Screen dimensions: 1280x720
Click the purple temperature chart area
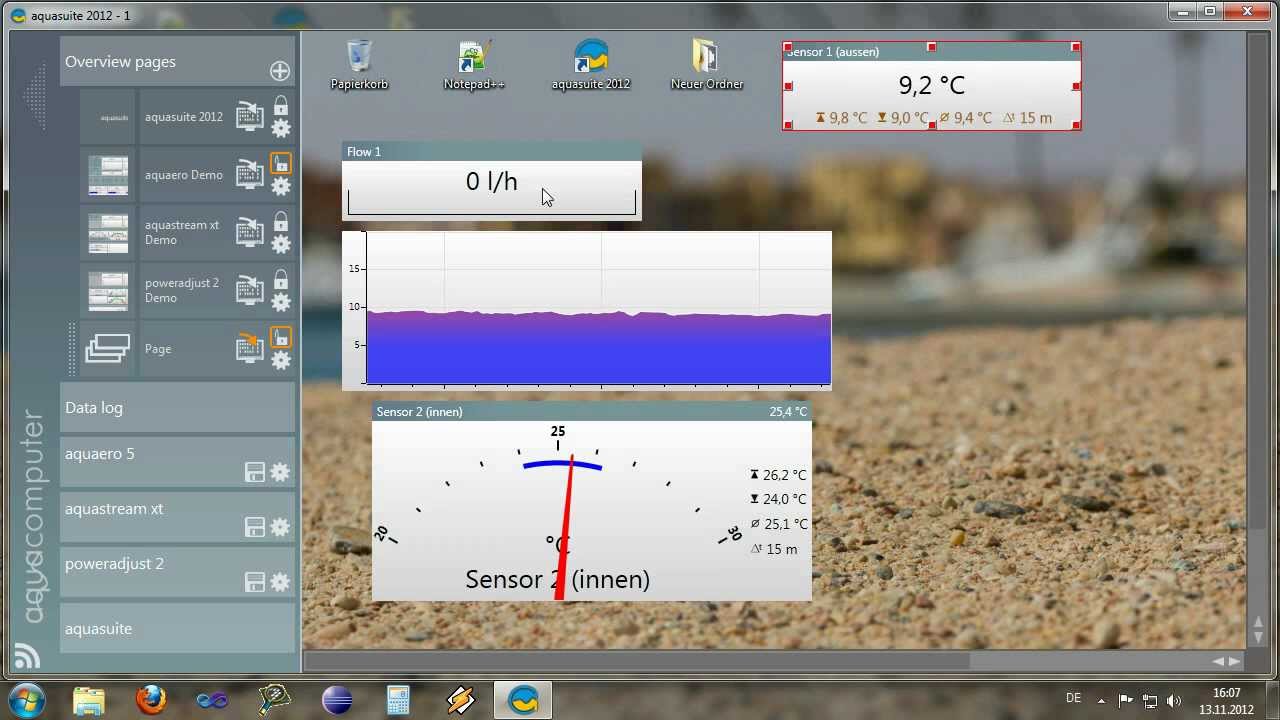pos(598,348)
